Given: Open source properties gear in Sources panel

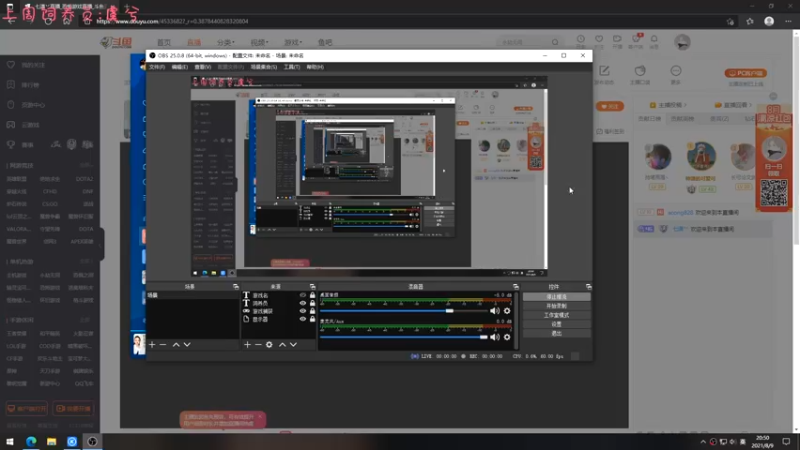Looking at the screenshot, I should (x=269, y=345).
